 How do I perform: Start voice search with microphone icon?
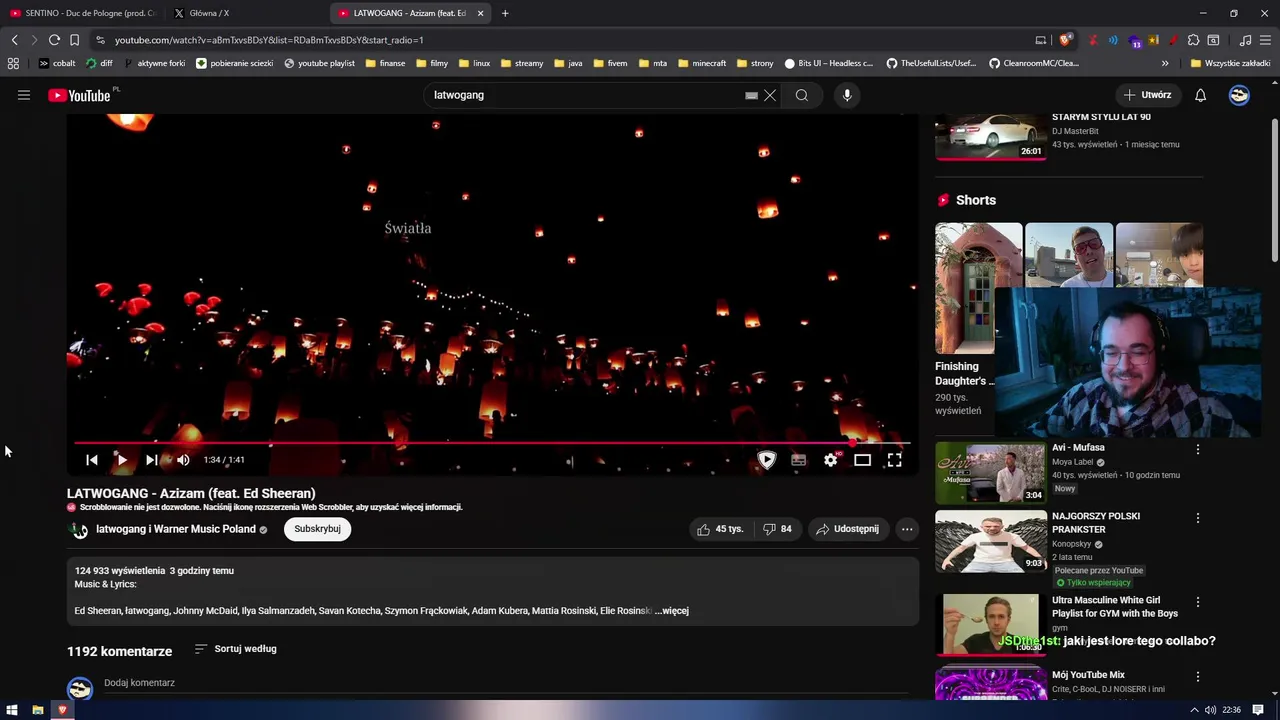coord(847,95)
